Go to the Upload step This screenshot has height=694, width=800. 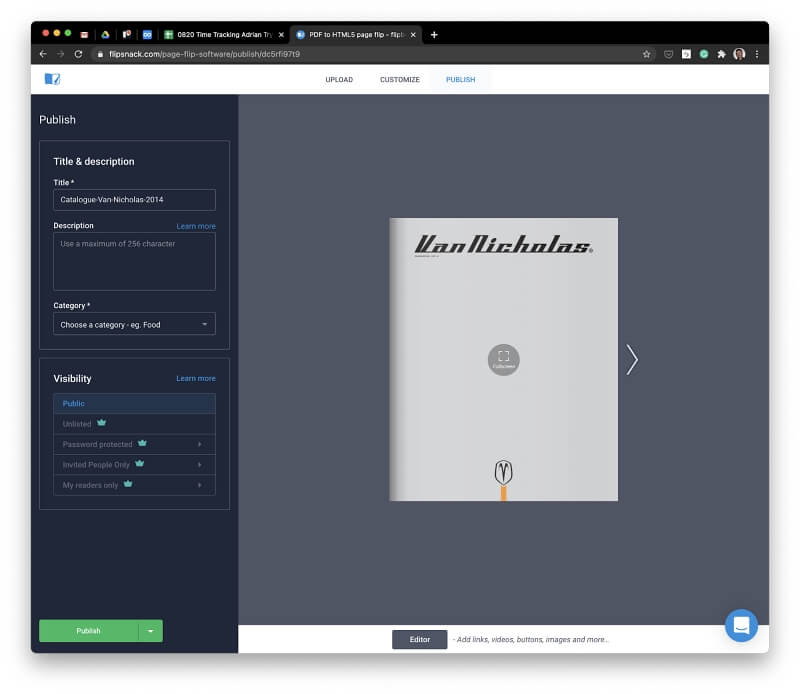(339, 80)
